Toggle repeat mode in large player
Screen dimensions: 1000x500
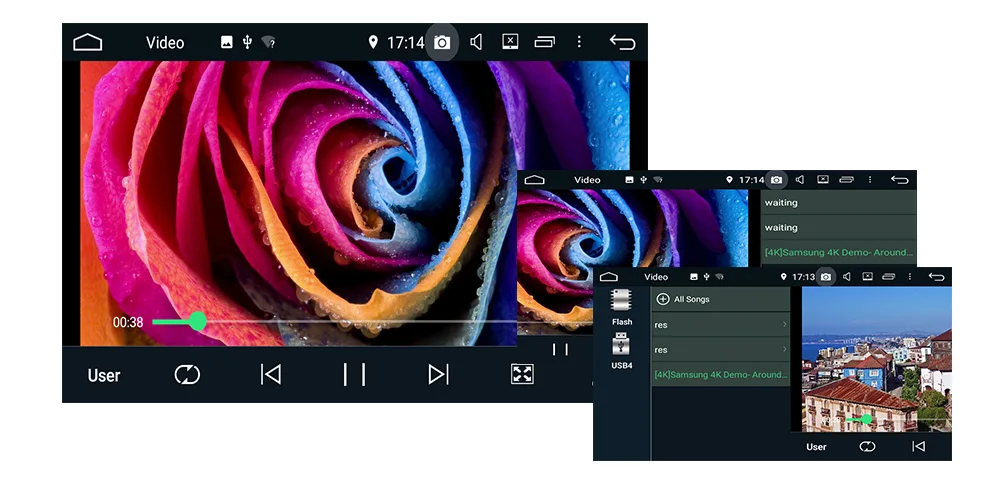(187, 374)
